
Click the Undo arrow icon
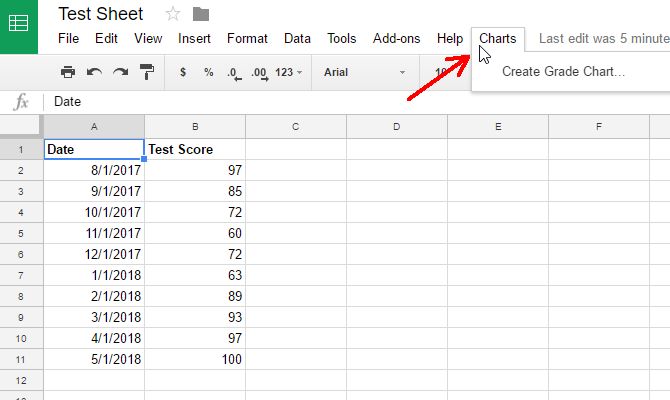click(x=94, y=72)
